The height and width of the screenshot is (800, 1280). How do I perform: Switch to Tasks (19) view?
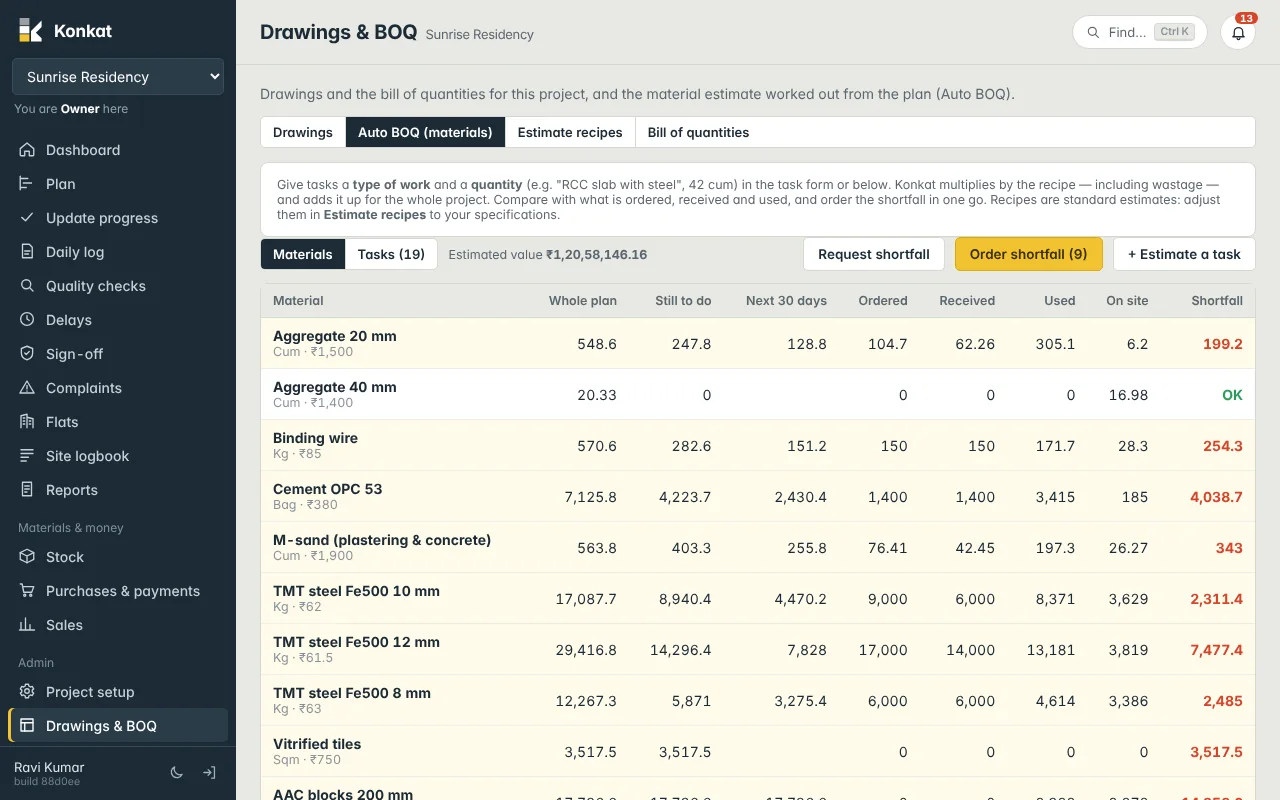coord(391,254)
